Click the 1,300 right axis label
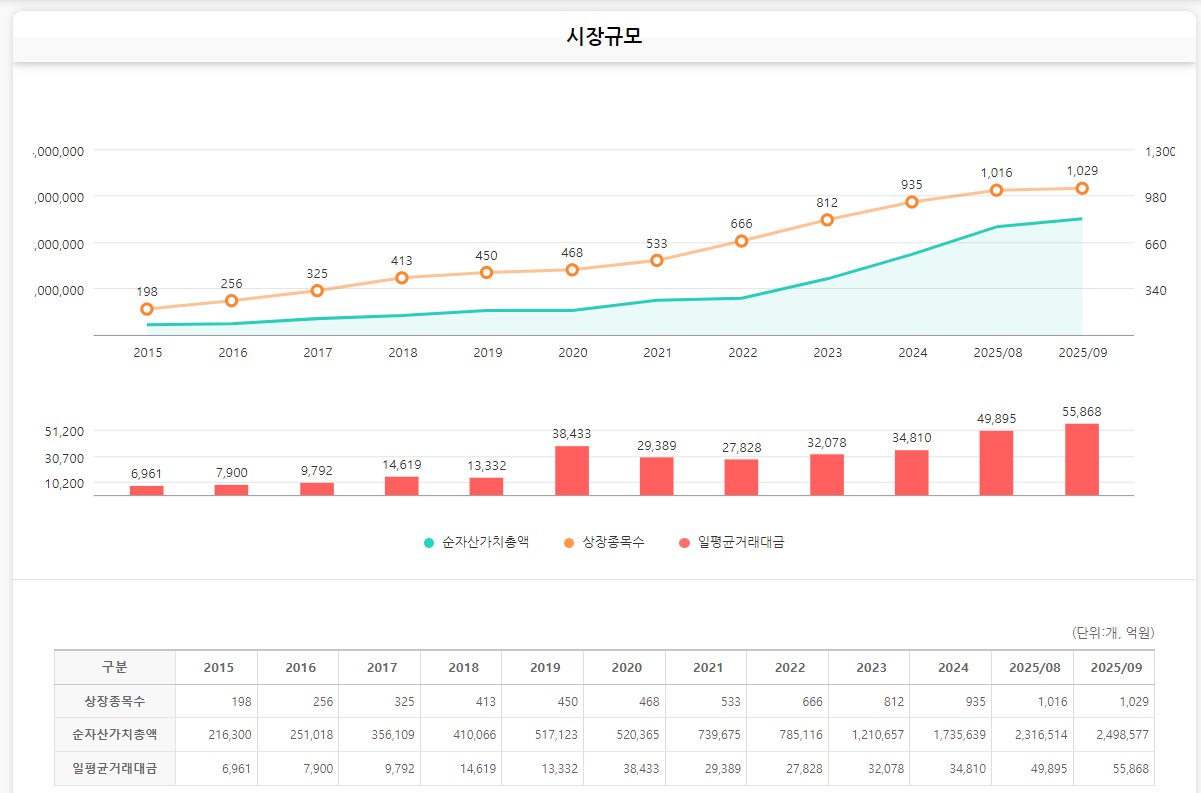Screen dimensions: 1201x793 point(1160,152)
